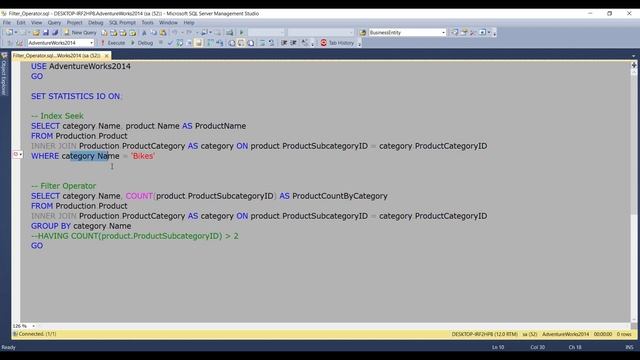Viewport: 640px width, 360px height.
Task: Click the New Project icon
Action: [9, 32]
